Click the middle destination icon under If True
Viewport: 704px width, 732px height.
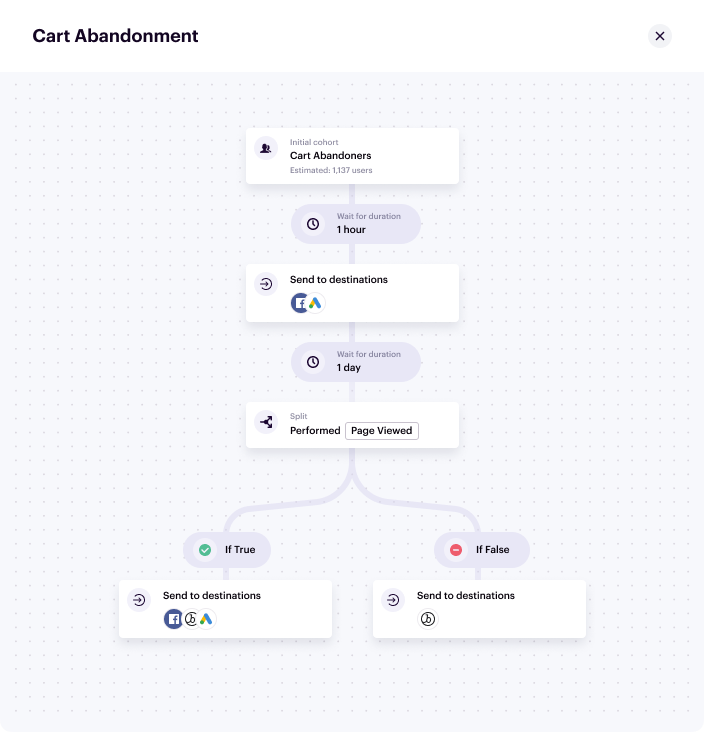[190, 619]
